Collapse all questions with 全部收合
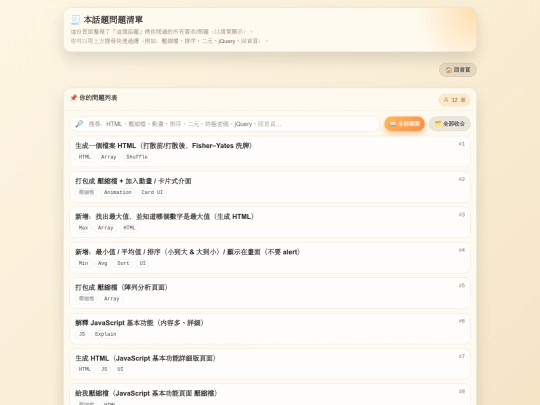Screen dimensions: 540x405 [449, 124]
